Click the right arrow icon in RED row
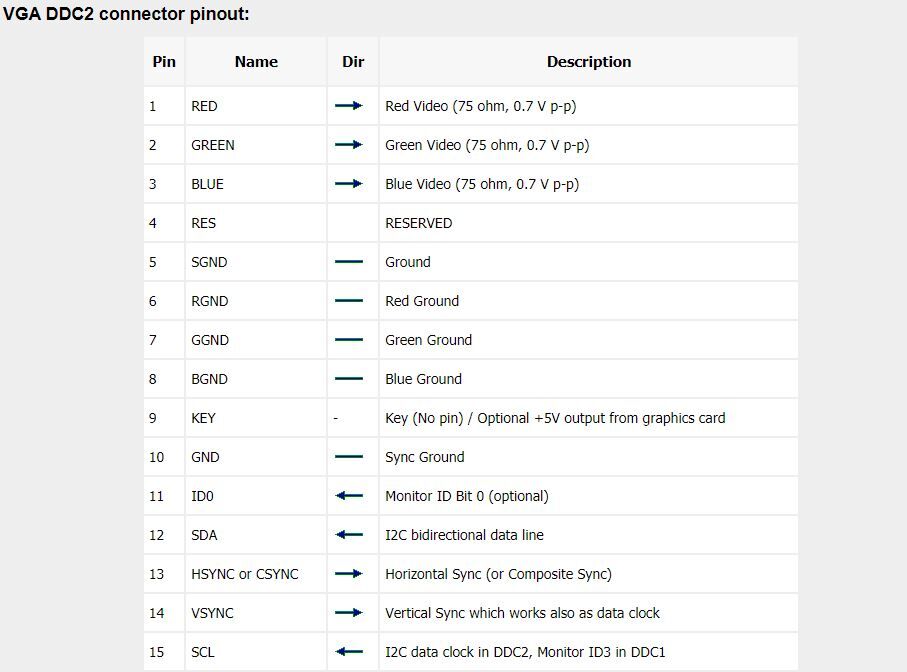Viewport: 907px width, 672px height. (x=349, y=106)
